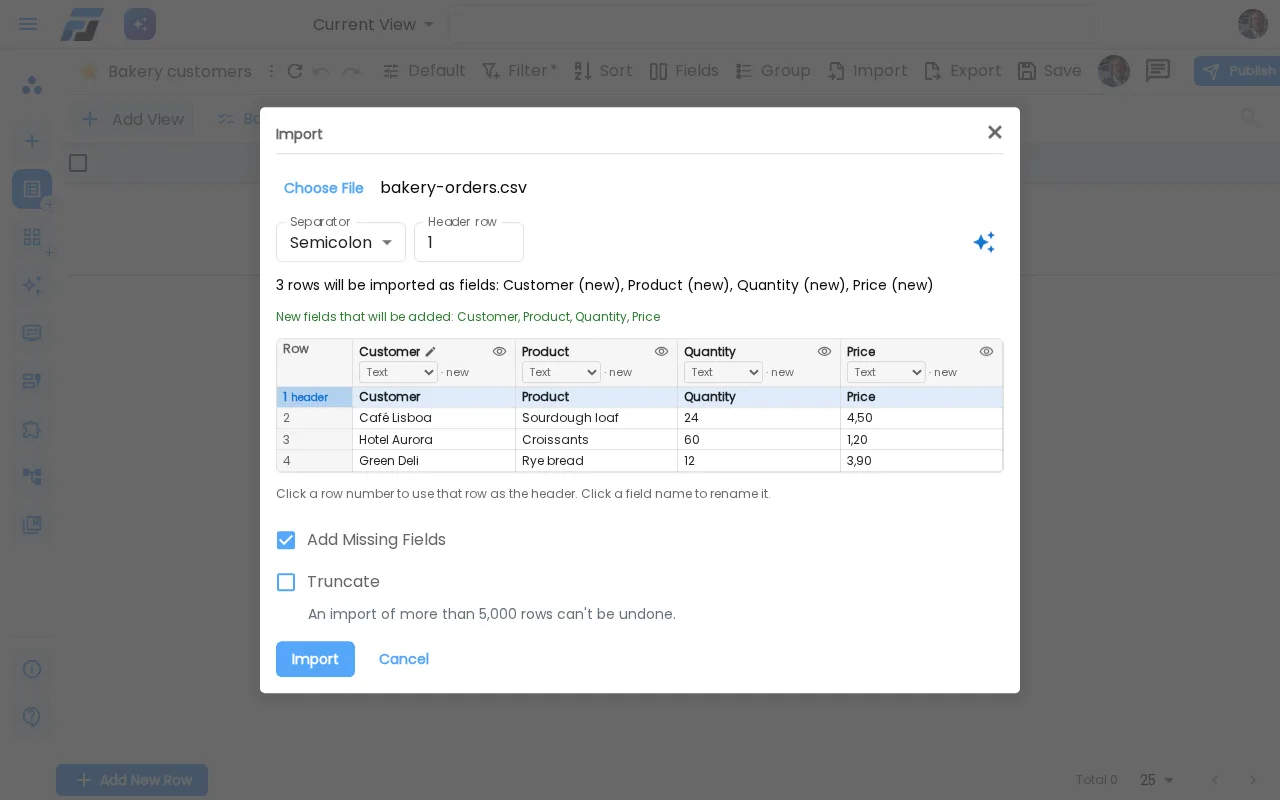
Task: Click the Café Lisboa cell
Action: [x=434, y=418]
